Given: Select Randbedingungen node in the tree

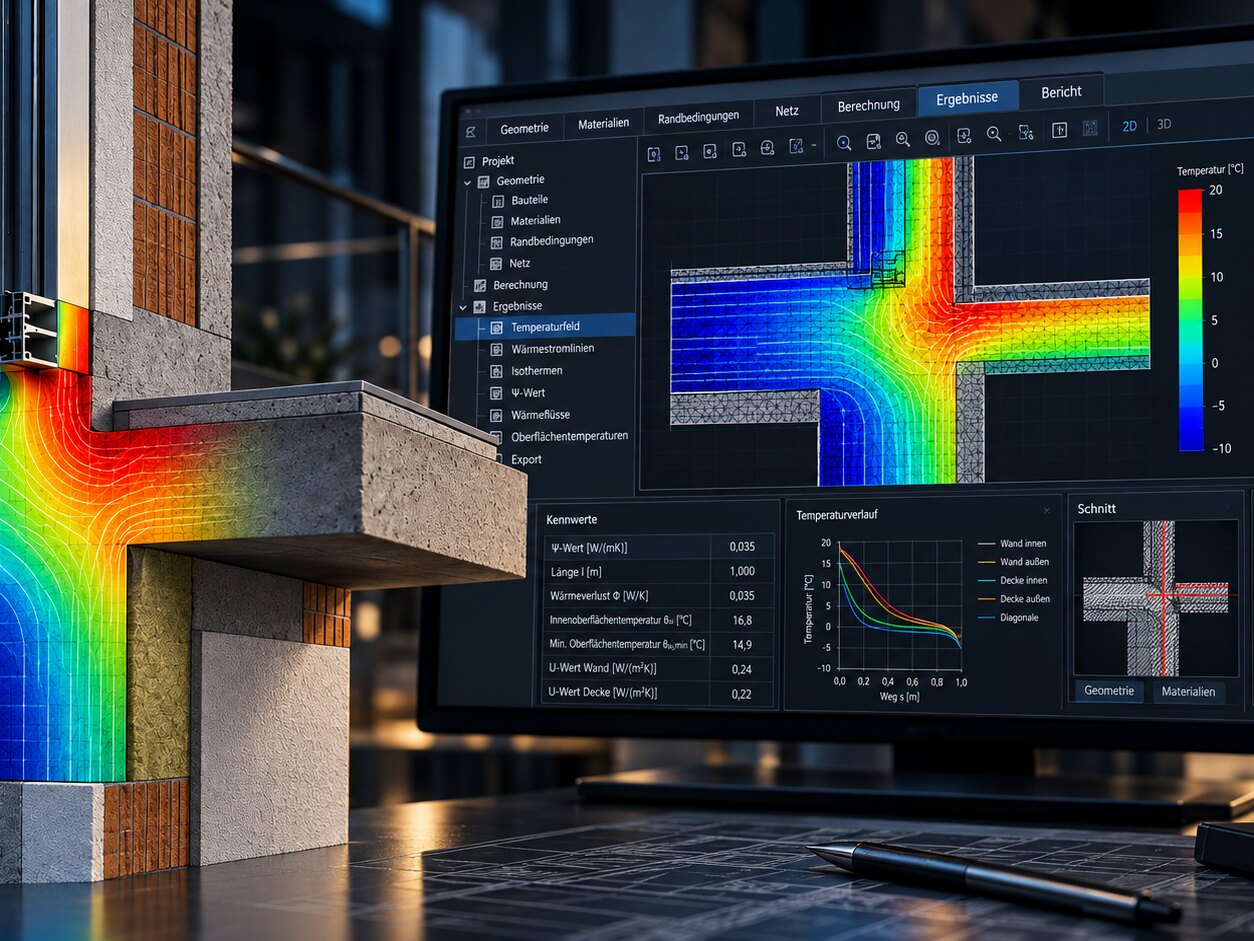Looking at the screenshot, I should click(551, 241).
